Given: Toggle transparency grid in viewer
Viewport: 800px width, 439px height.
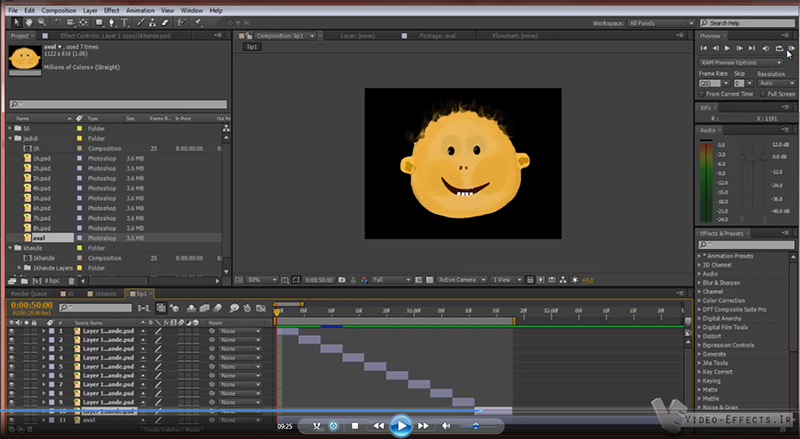Looking at the screenshot, I should click(x=430, y=280).
